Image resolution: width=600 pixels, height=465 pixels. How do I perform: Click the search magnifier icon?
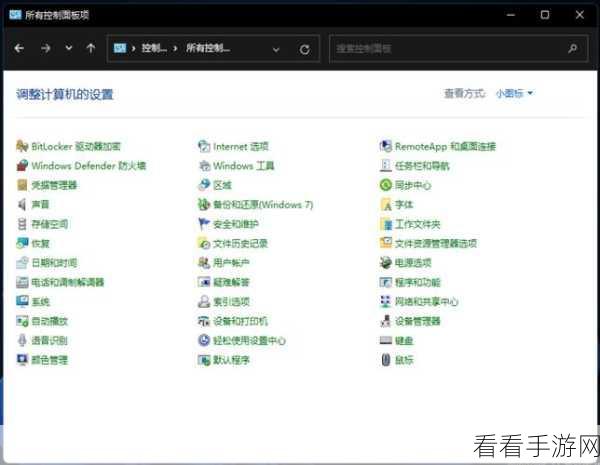click(573, 48)
